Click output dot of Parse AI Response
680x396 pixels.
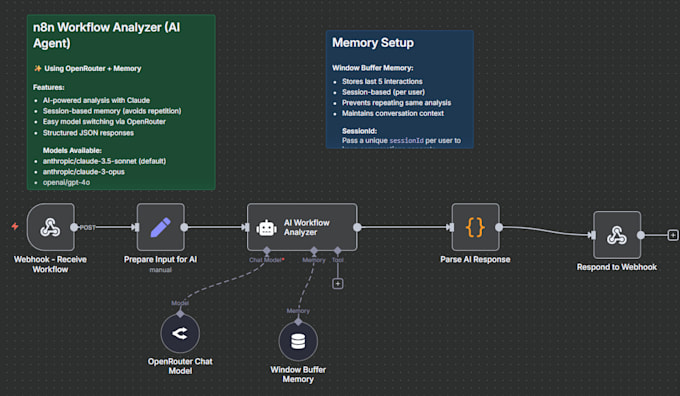(499, 227)
